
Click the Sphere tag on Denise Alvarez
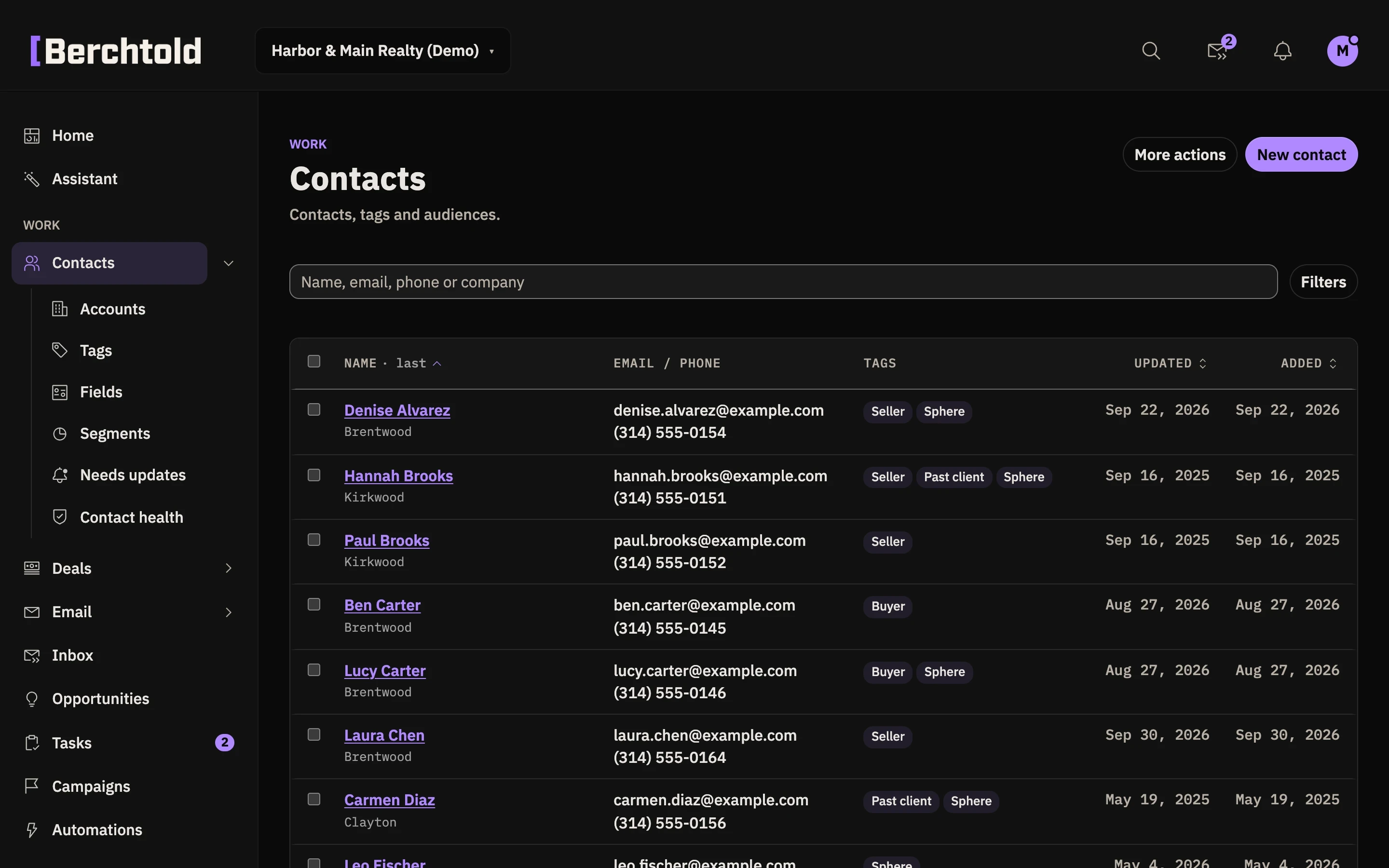tap(944, 412)
